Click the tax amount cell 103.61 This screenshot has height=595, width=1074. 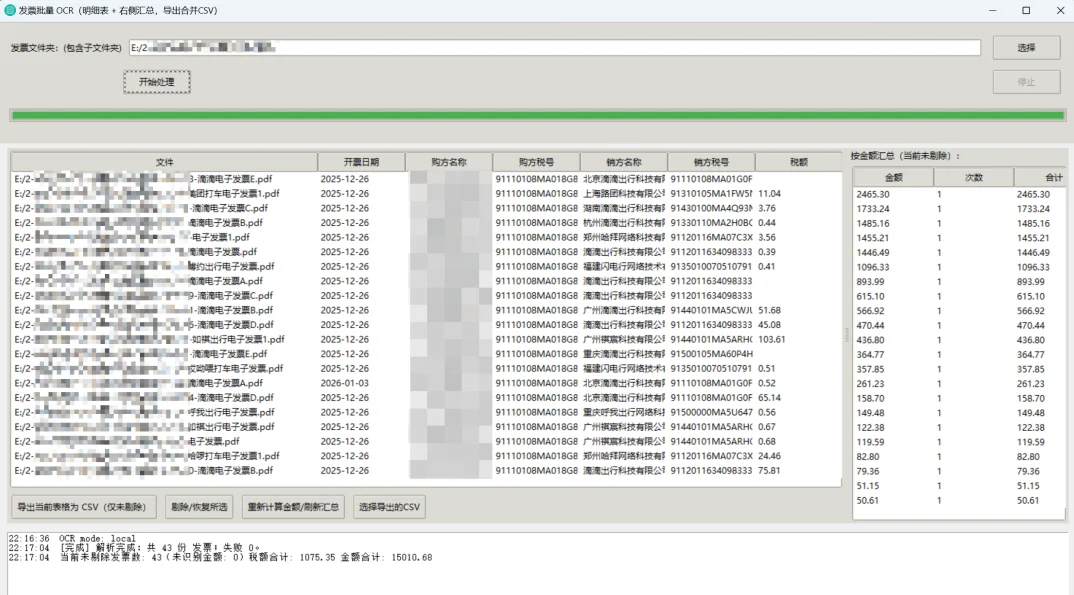[771, 340]
